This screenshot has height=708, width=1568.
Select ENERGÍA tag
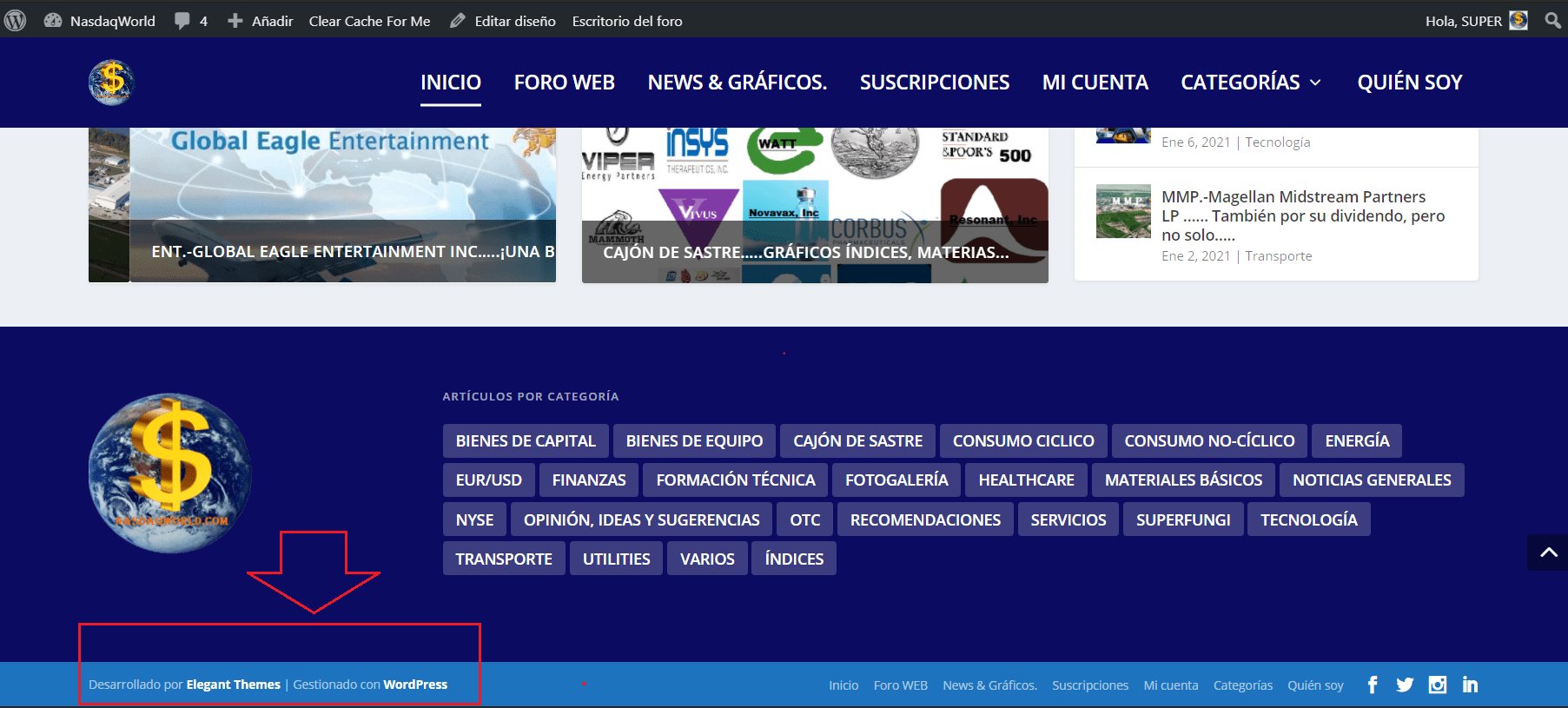[x=1357, y=441]
